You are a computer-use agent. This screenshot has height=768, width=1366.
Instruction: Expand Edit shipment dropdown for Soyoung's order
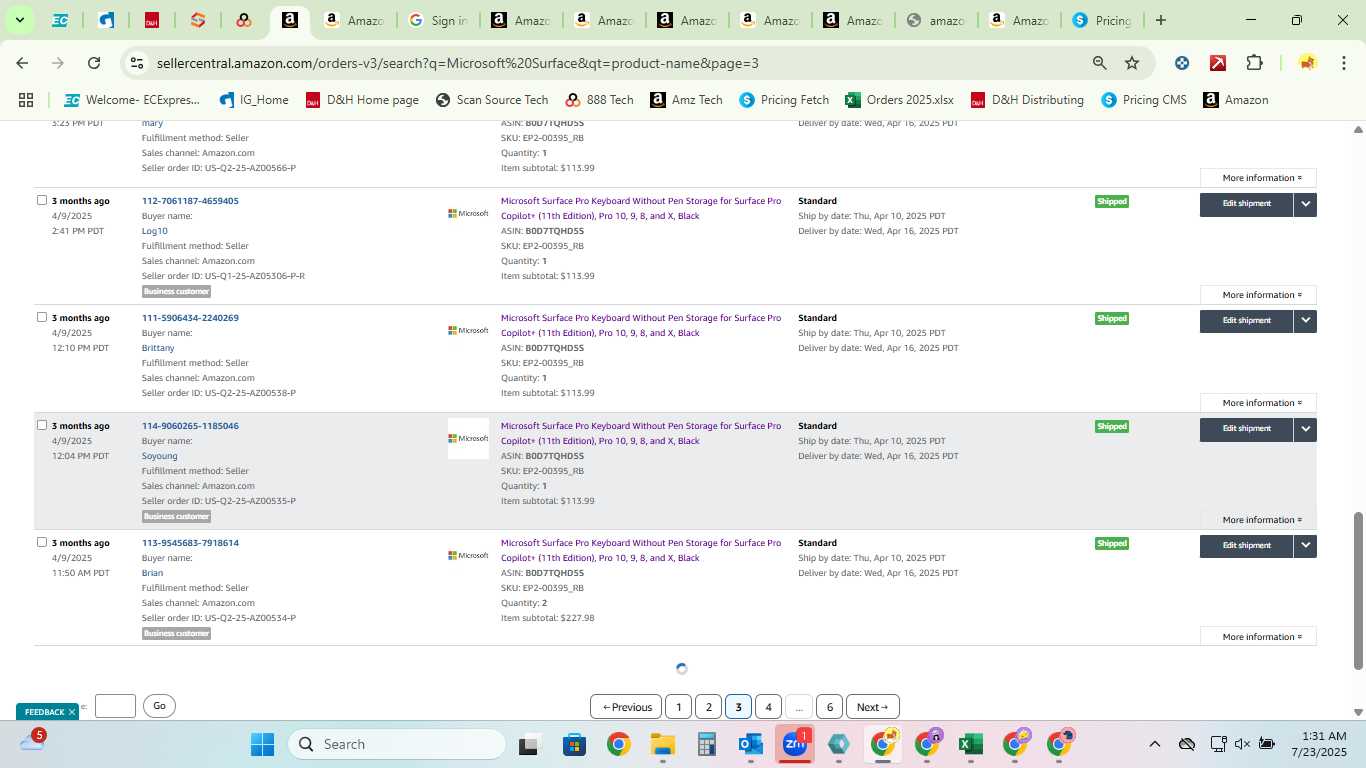[x=1305, y=429]
